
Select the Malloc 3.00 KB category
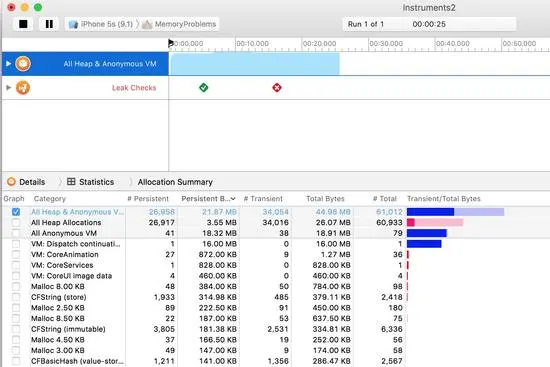coord(58,350)
